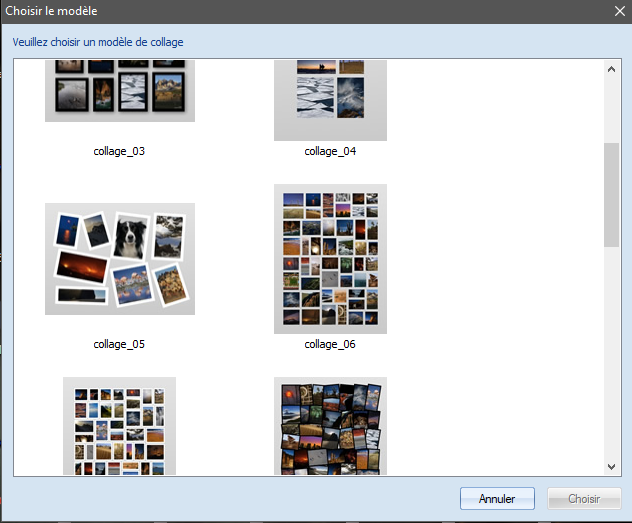Select the collage_03 framed photos thumbnail
Viewport: 632px width, 523px height.
point(120,91)
